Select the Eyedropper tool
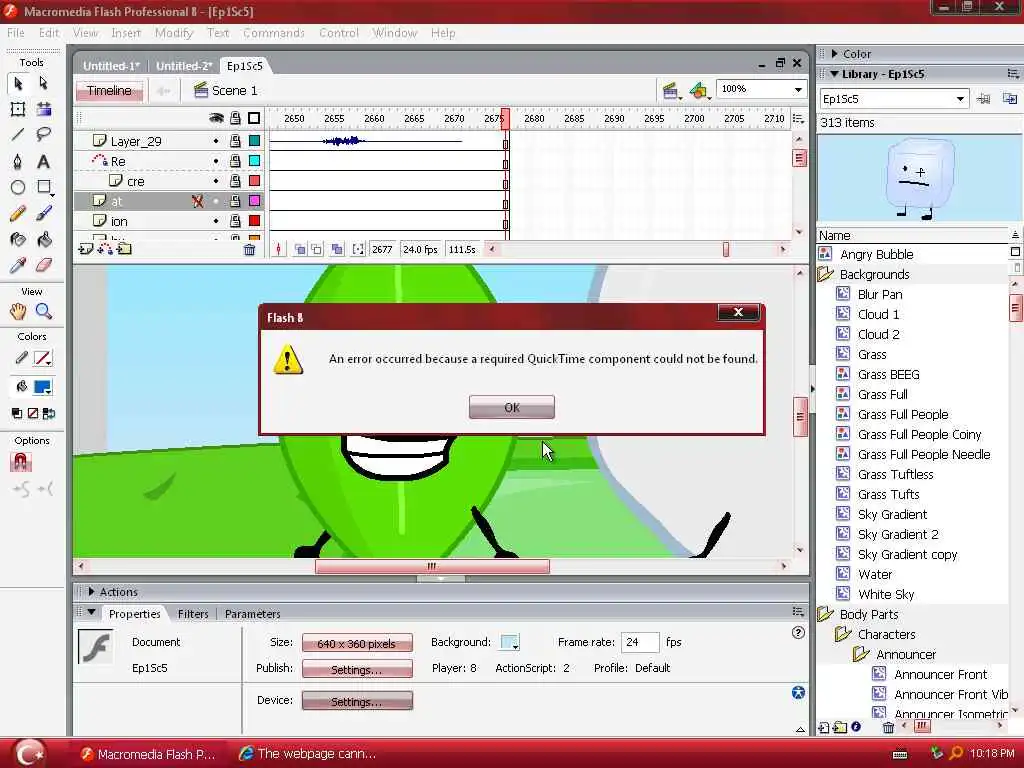Image resolution: width=1024 pixels, height=768 pixels. (18, 265)
